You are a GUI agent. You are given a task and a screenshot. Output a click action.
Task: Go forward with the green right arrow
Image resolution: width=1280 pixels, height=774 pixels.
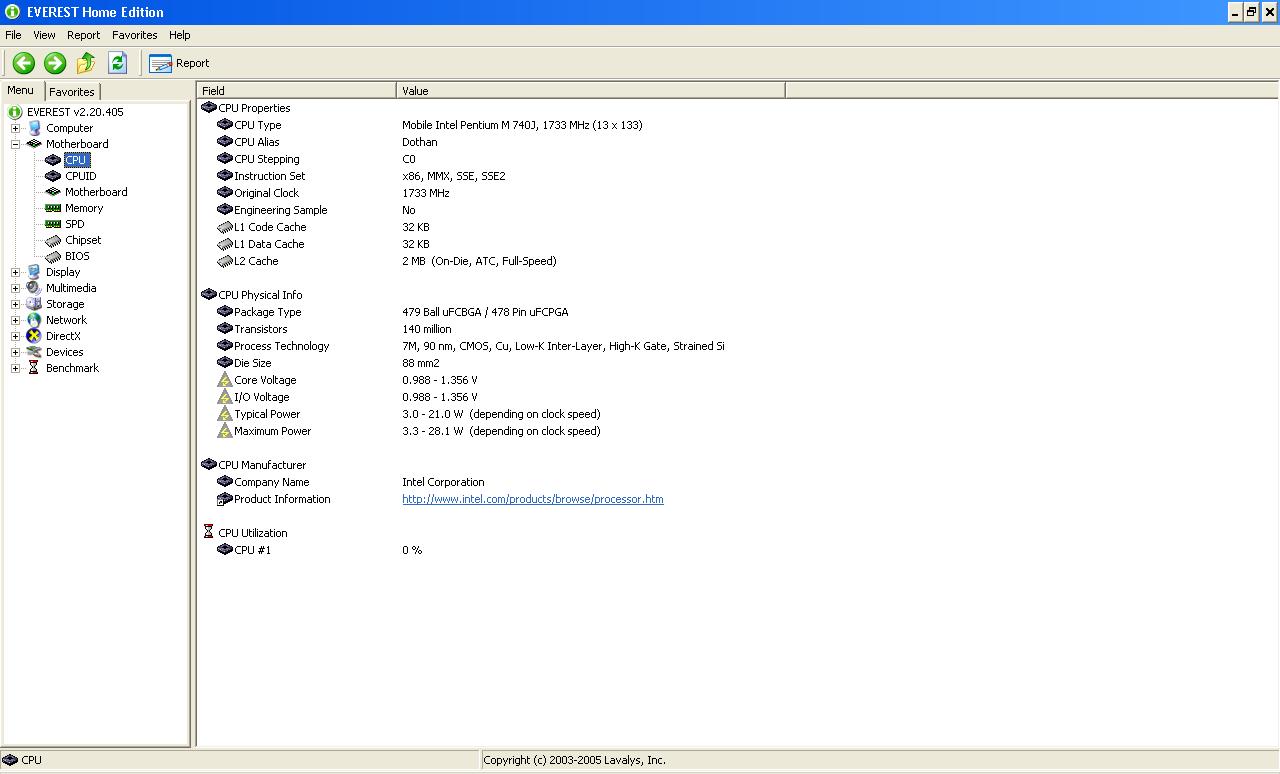tap(55, 63)
